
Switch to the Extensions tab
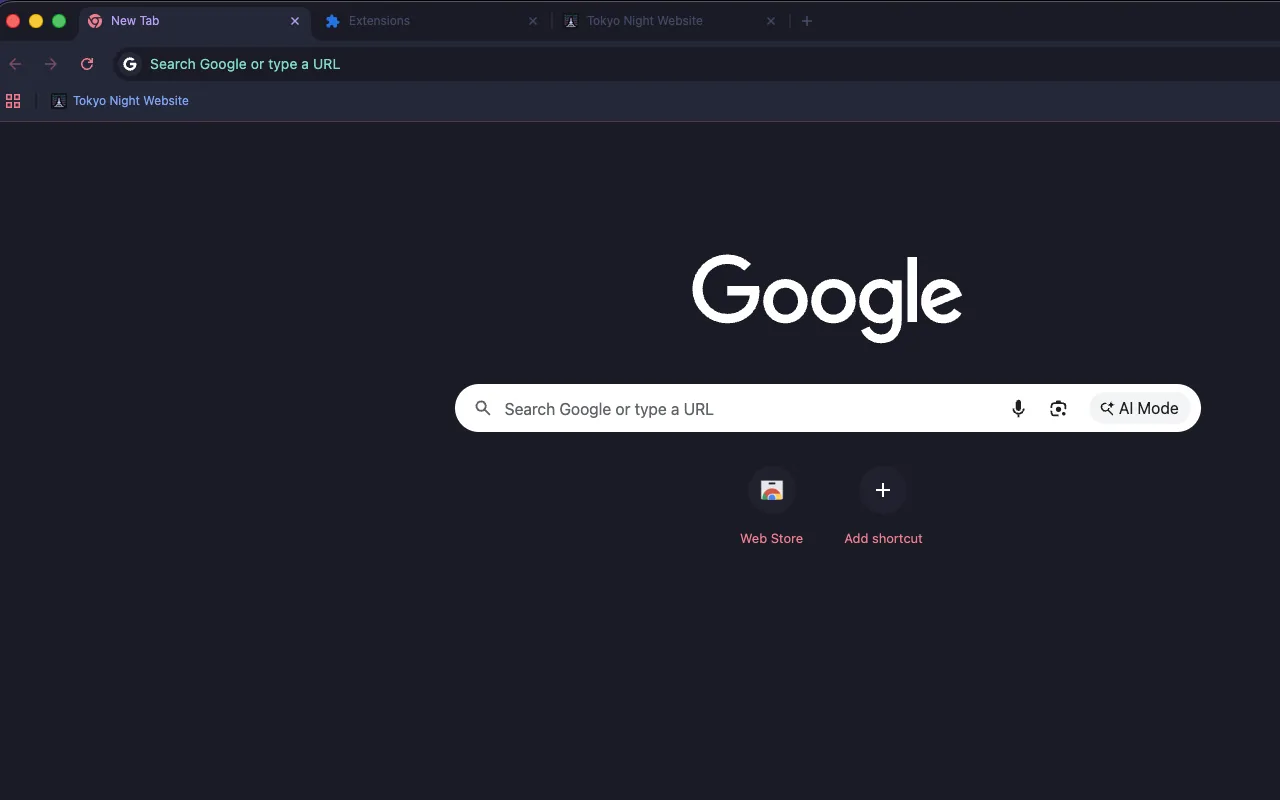[431, 21]
